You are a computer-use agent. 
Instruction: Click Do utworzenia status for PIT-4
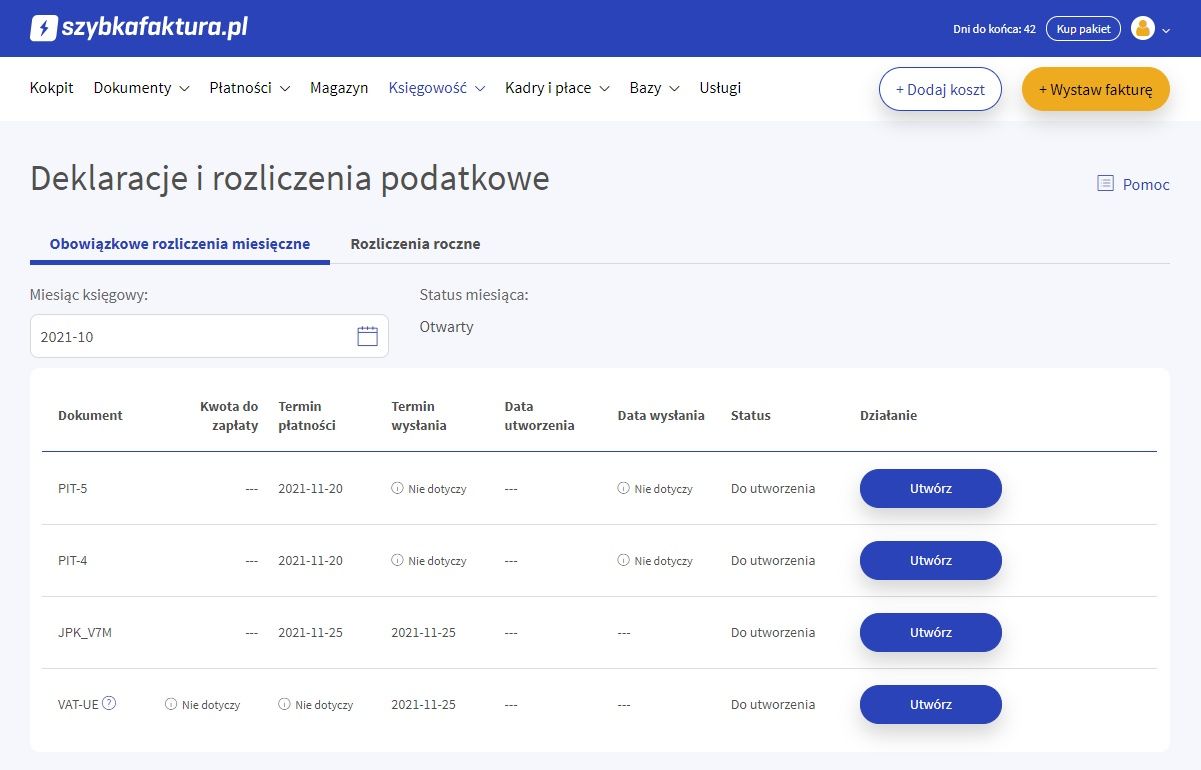click(x=773, y=561)
